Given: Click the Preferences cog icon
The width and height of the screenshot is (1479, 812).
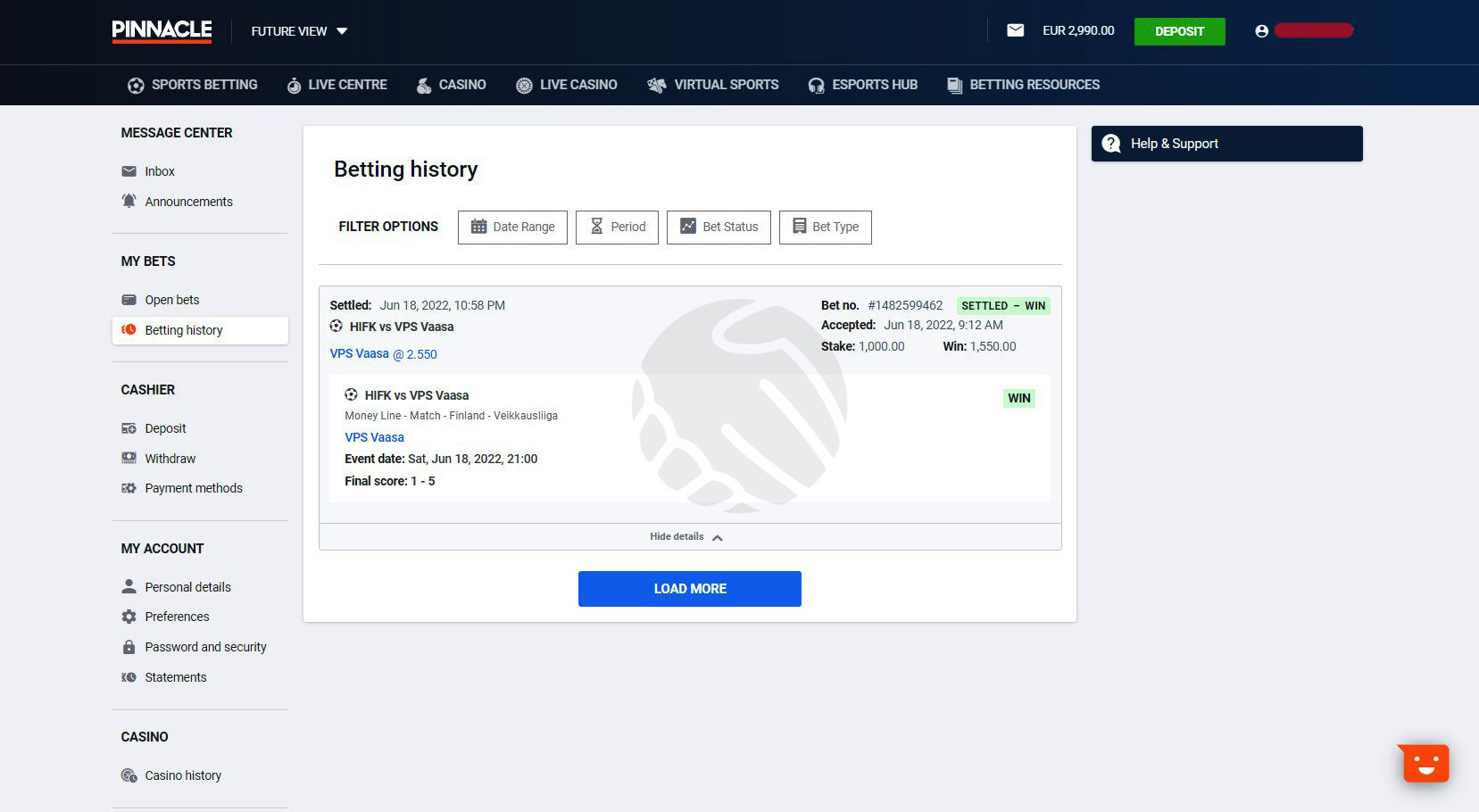Looking at the screenshot, I should (129, 617).
